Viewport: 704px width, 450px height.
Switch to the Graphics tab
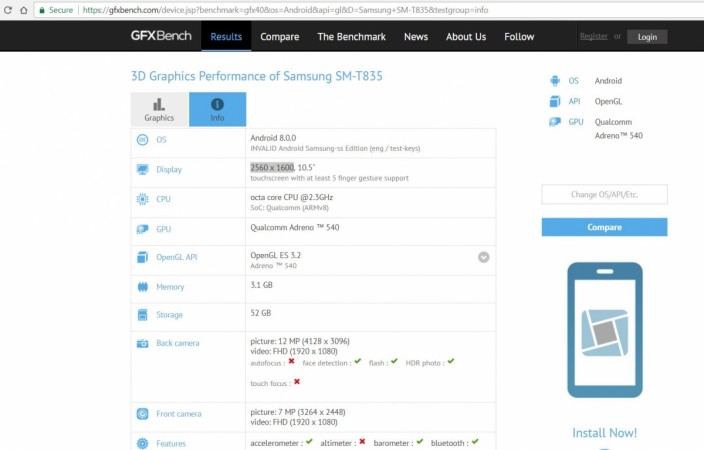tap(159, 110)
